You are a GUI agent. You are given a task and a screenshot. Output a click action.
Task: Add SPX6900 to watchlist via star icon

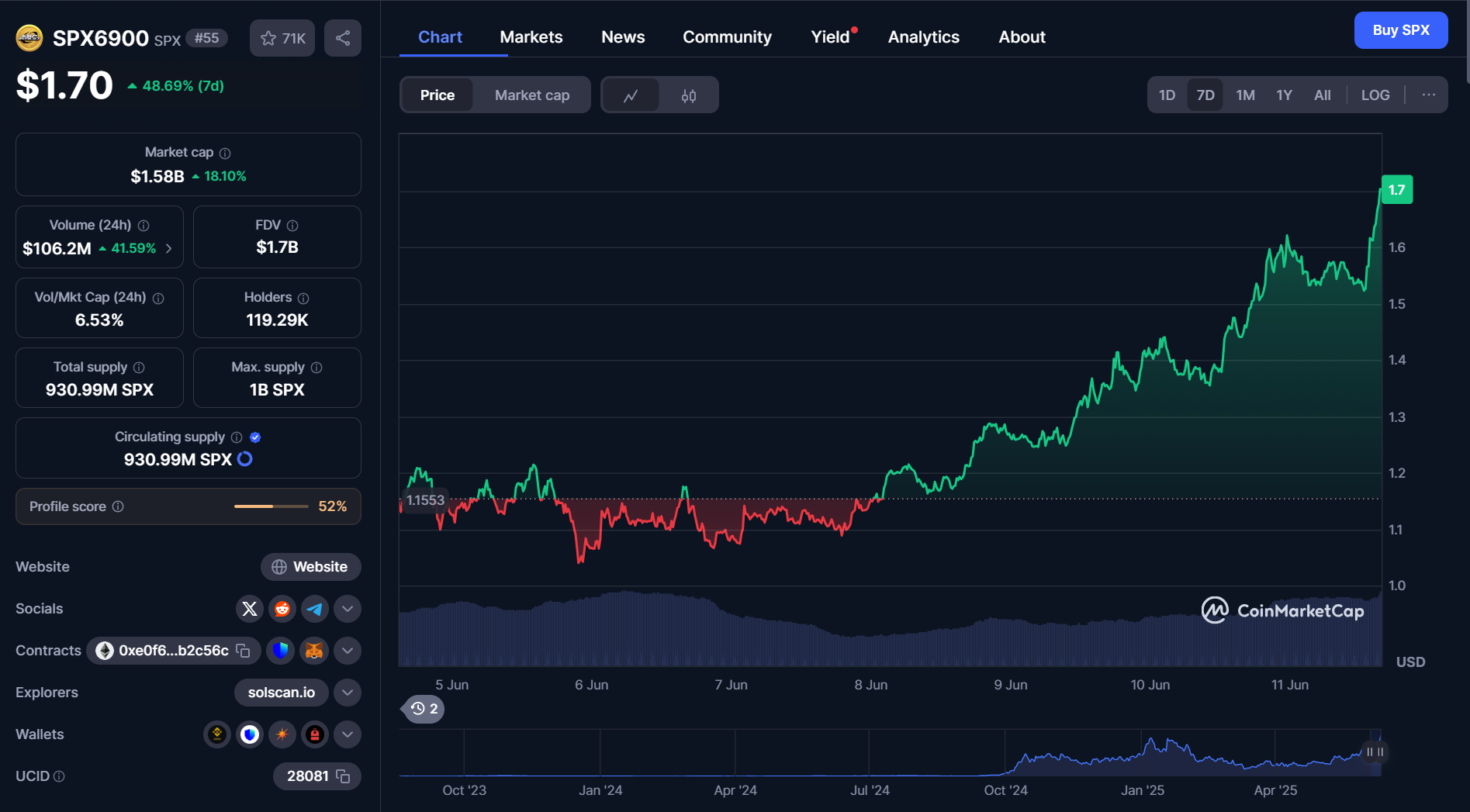(x=282, y=38)
